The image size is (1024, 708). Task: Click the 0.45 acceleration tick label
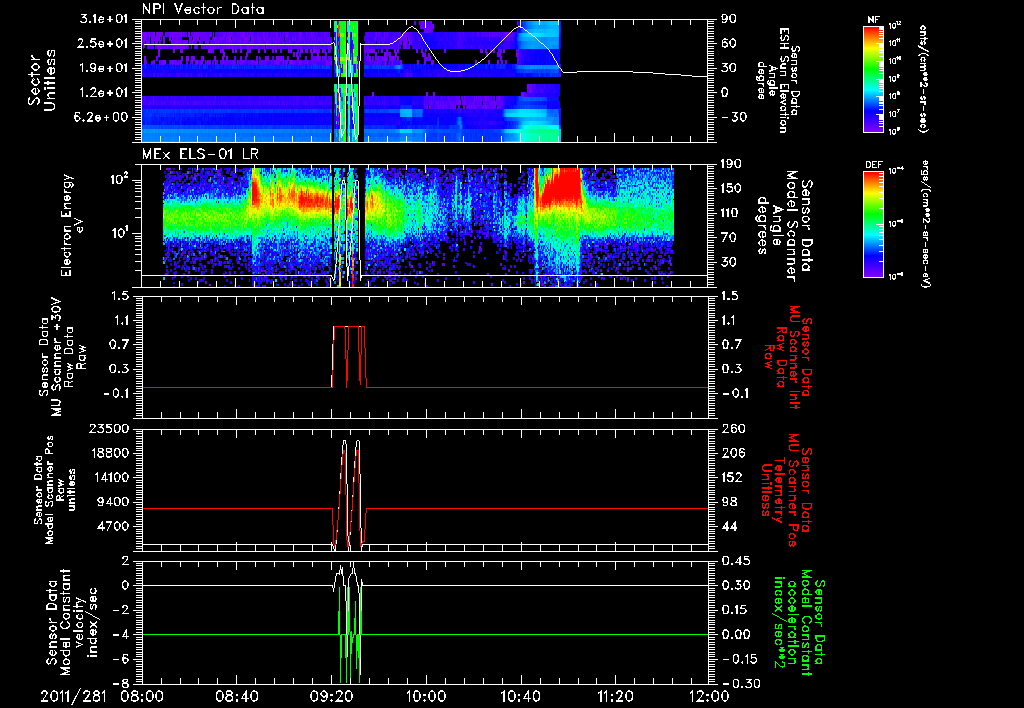735,561
